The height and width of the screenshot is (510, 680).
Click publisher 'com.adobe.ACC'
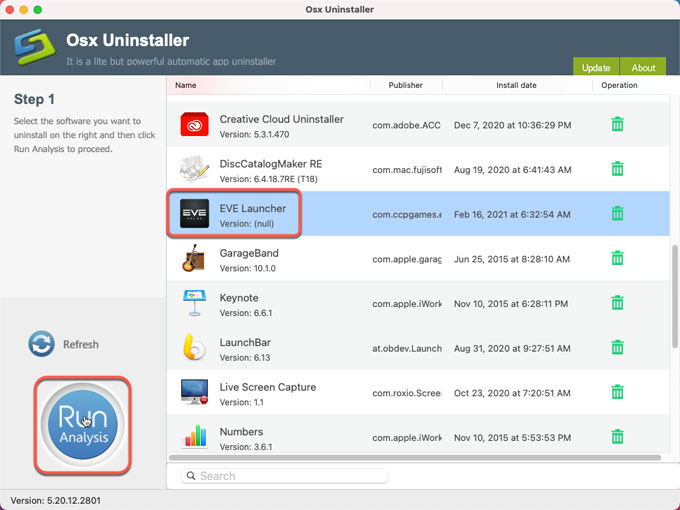click(406, 125)
